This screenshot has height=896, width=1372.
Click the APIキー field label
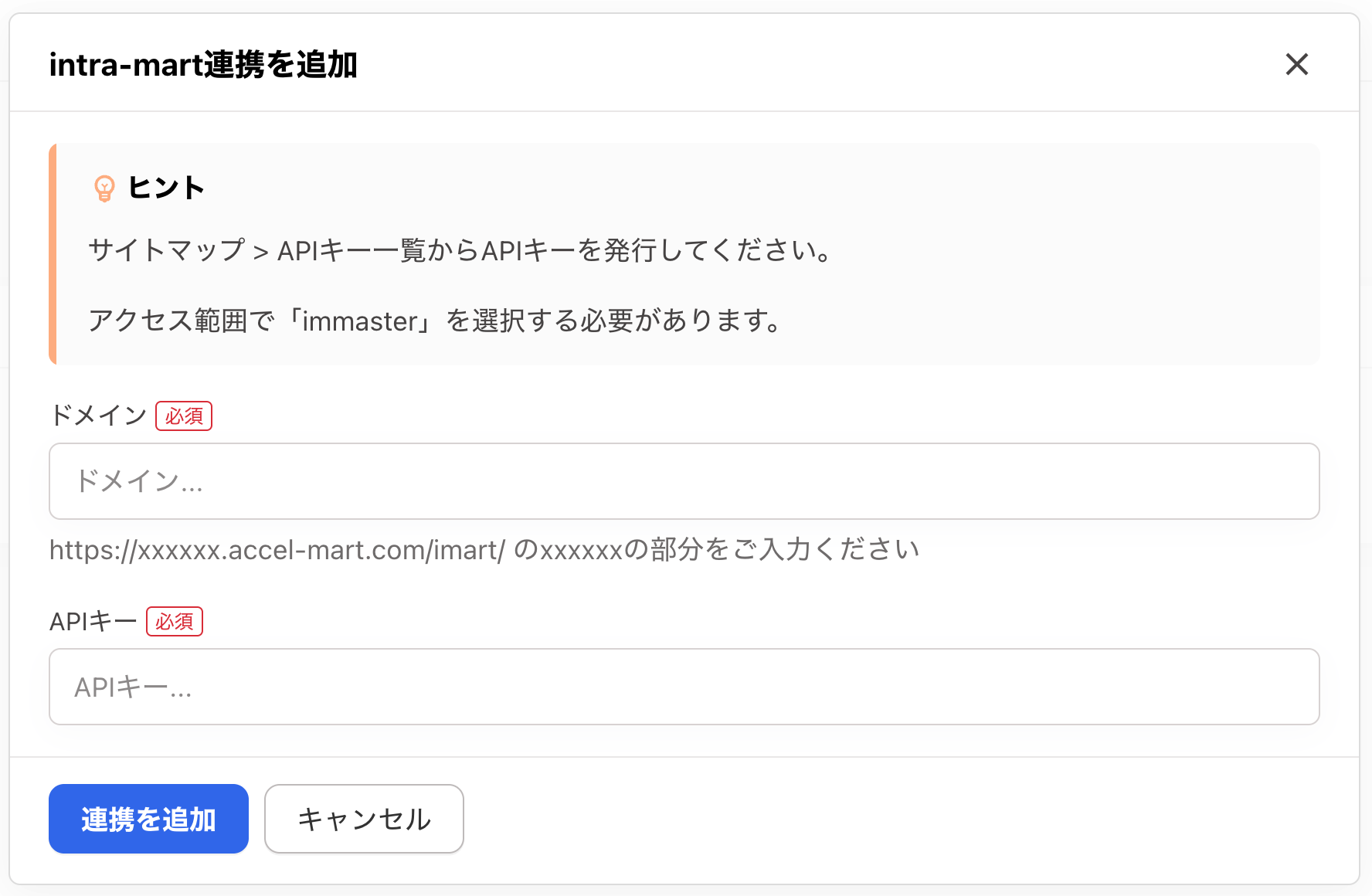93,622
